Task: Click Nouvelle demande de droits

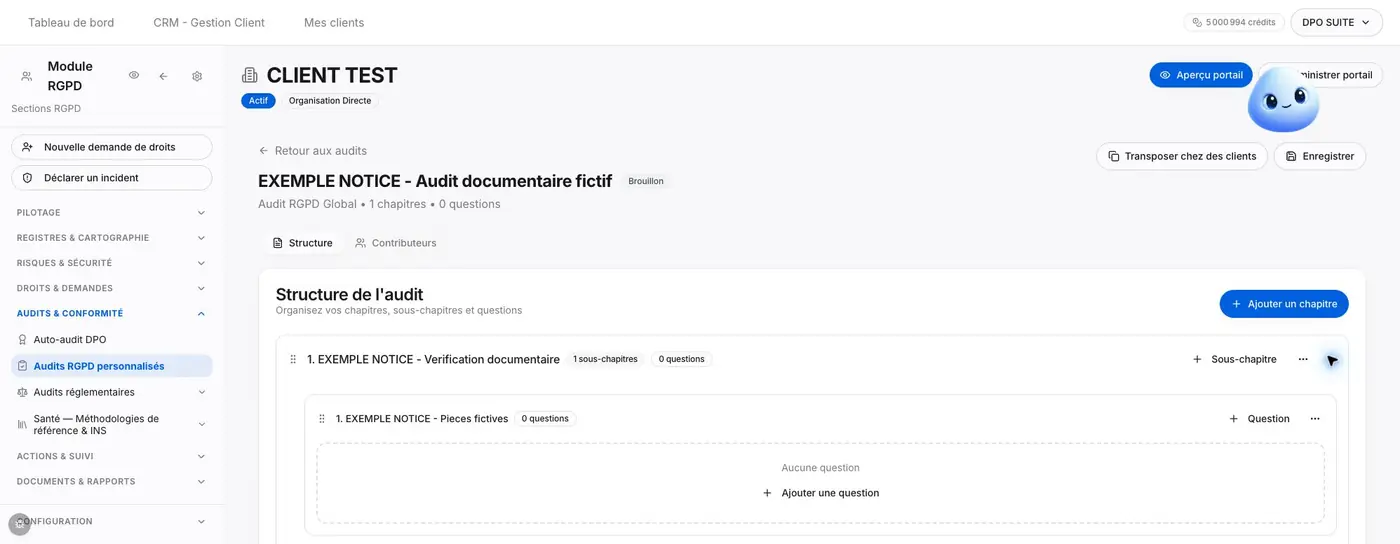Action: 112,147
